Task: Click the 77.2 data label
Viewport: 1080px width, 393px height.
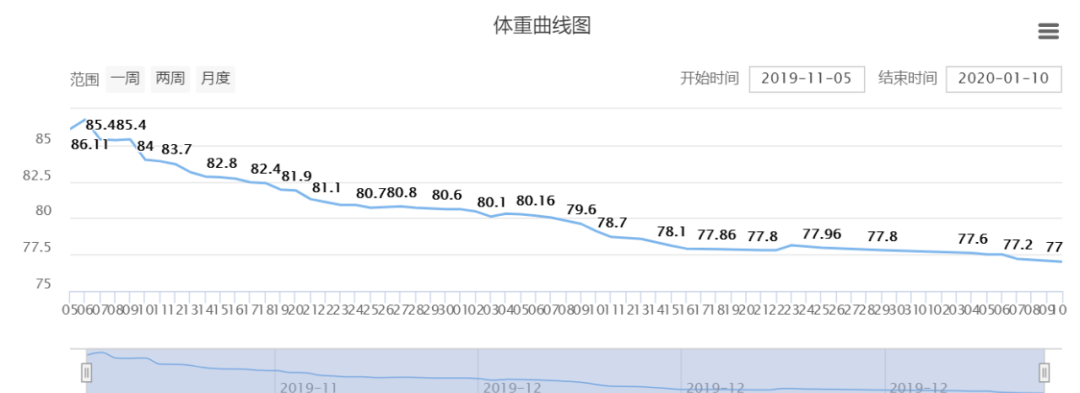Action: (1017, 245)
